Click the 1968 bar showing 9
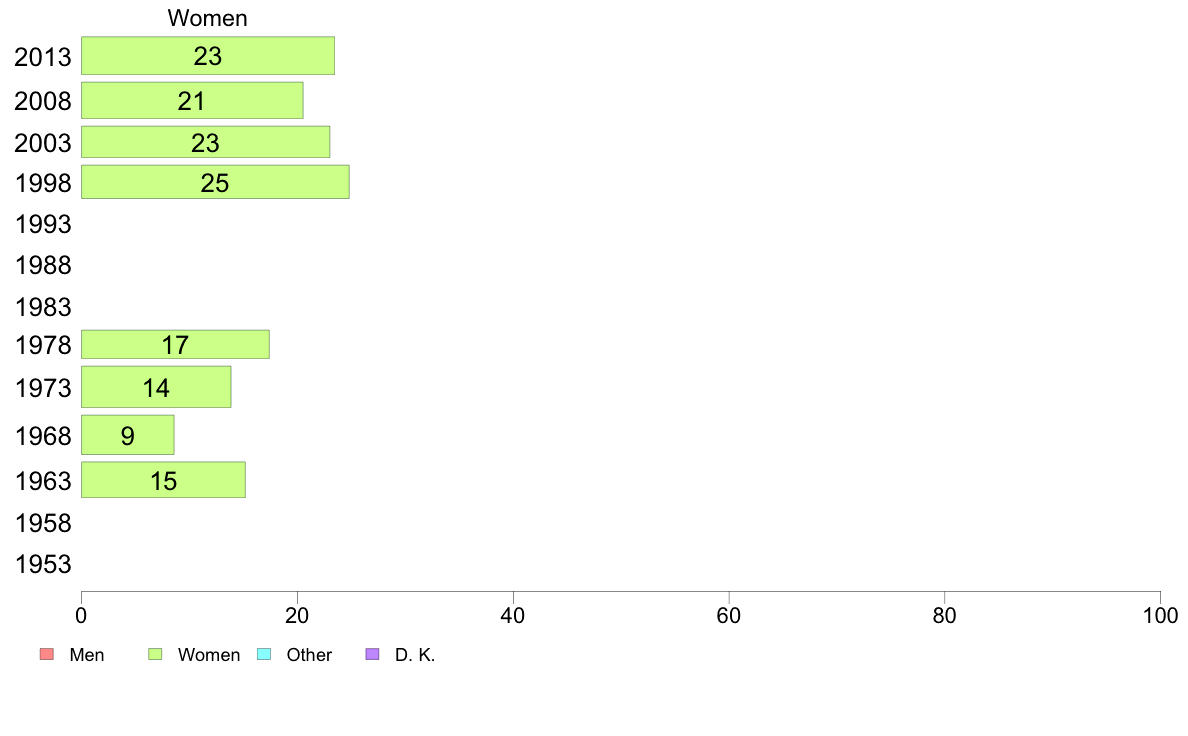1188x736 pixels. (x=128, y=435)
